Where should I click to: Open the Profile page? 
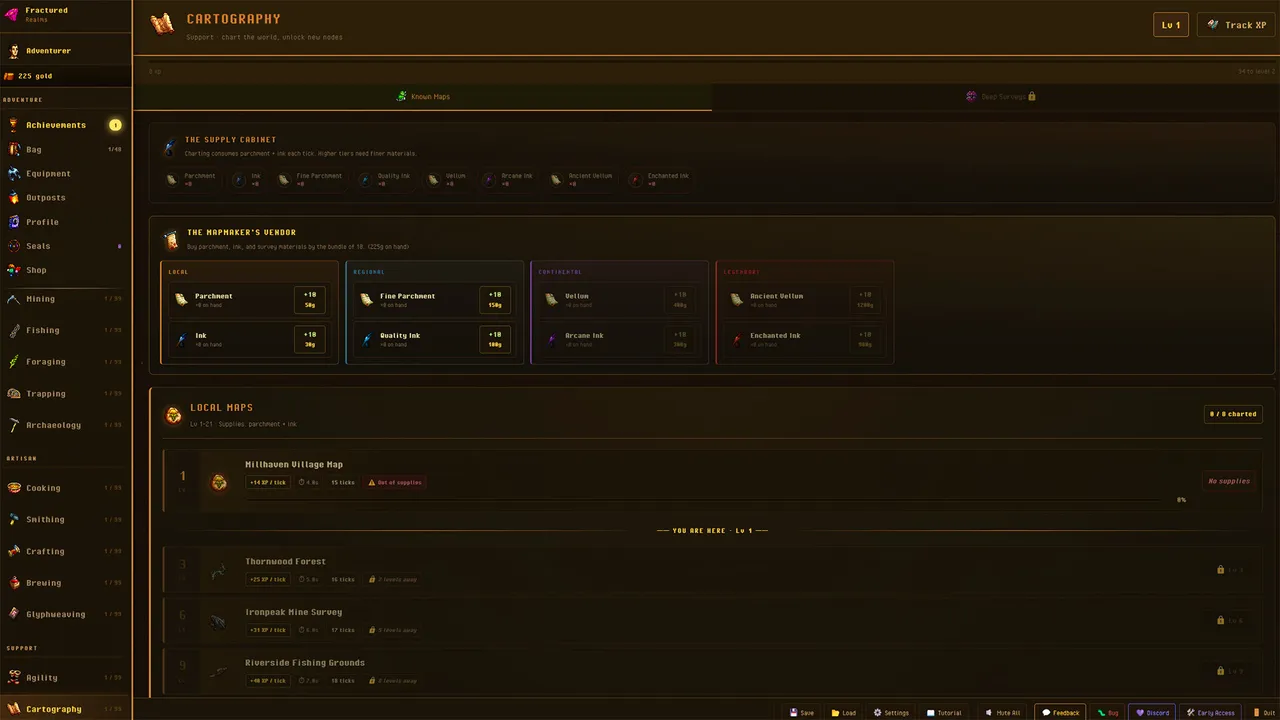(65, 222)
